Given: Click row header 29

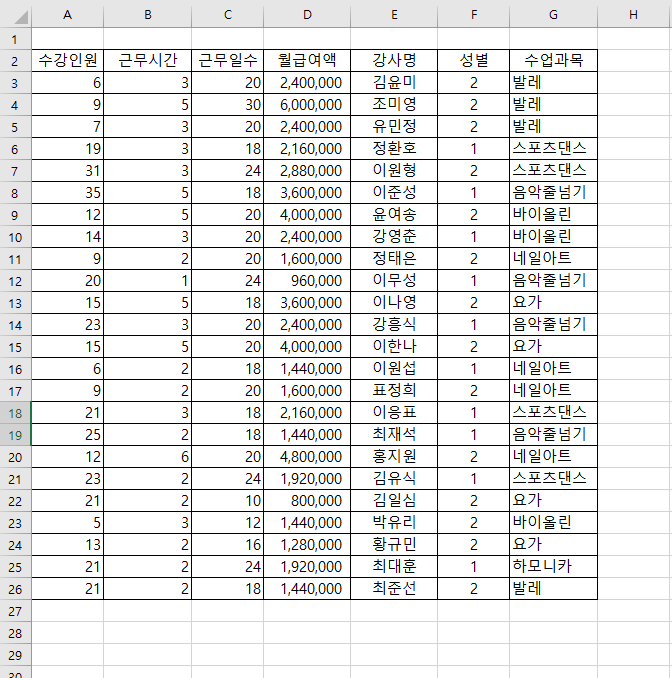Looking at the screenshot, I should (x=16, y=654).
